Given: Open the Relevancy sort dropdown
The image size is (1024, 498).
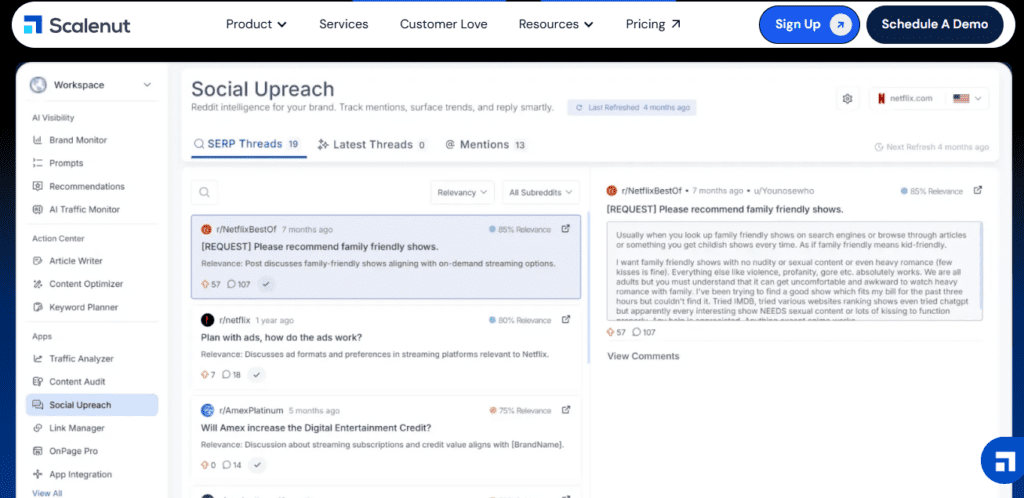Looking at the screenshot, I should [x=462, y=193].
